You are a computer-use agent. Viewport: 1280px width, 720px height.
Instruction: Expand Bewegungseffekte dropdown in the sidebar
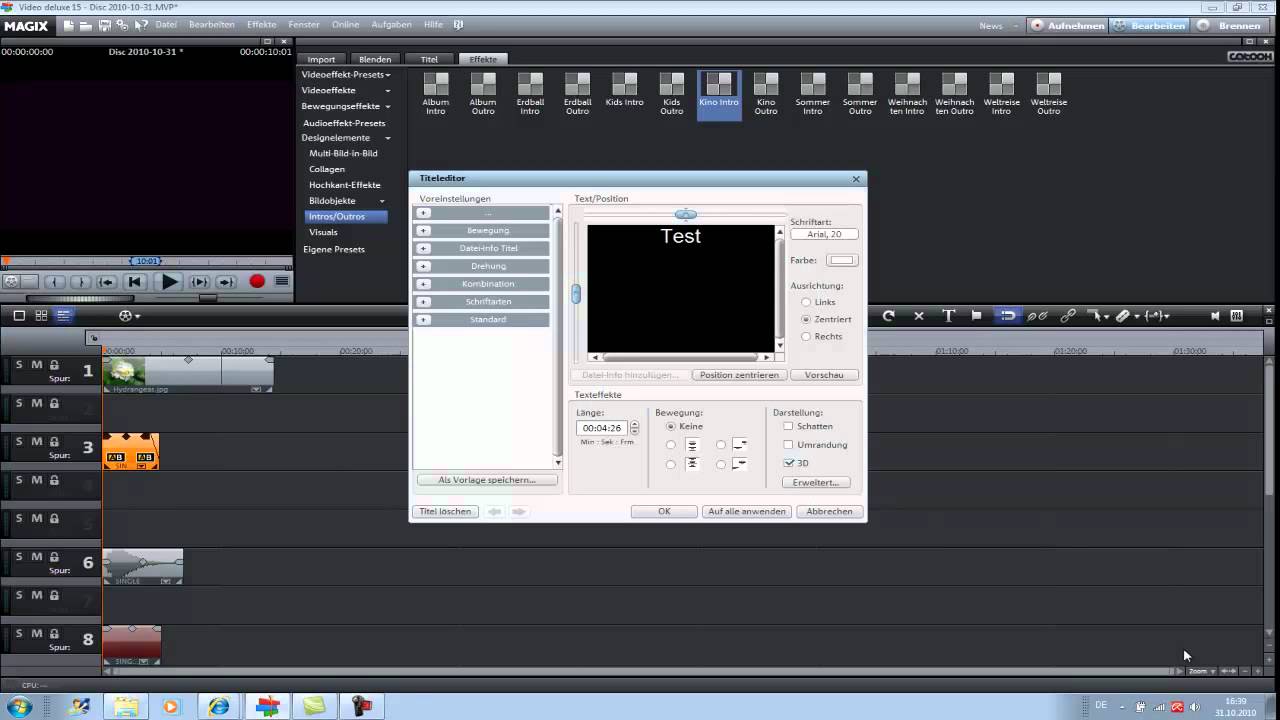tap(388, 106)
